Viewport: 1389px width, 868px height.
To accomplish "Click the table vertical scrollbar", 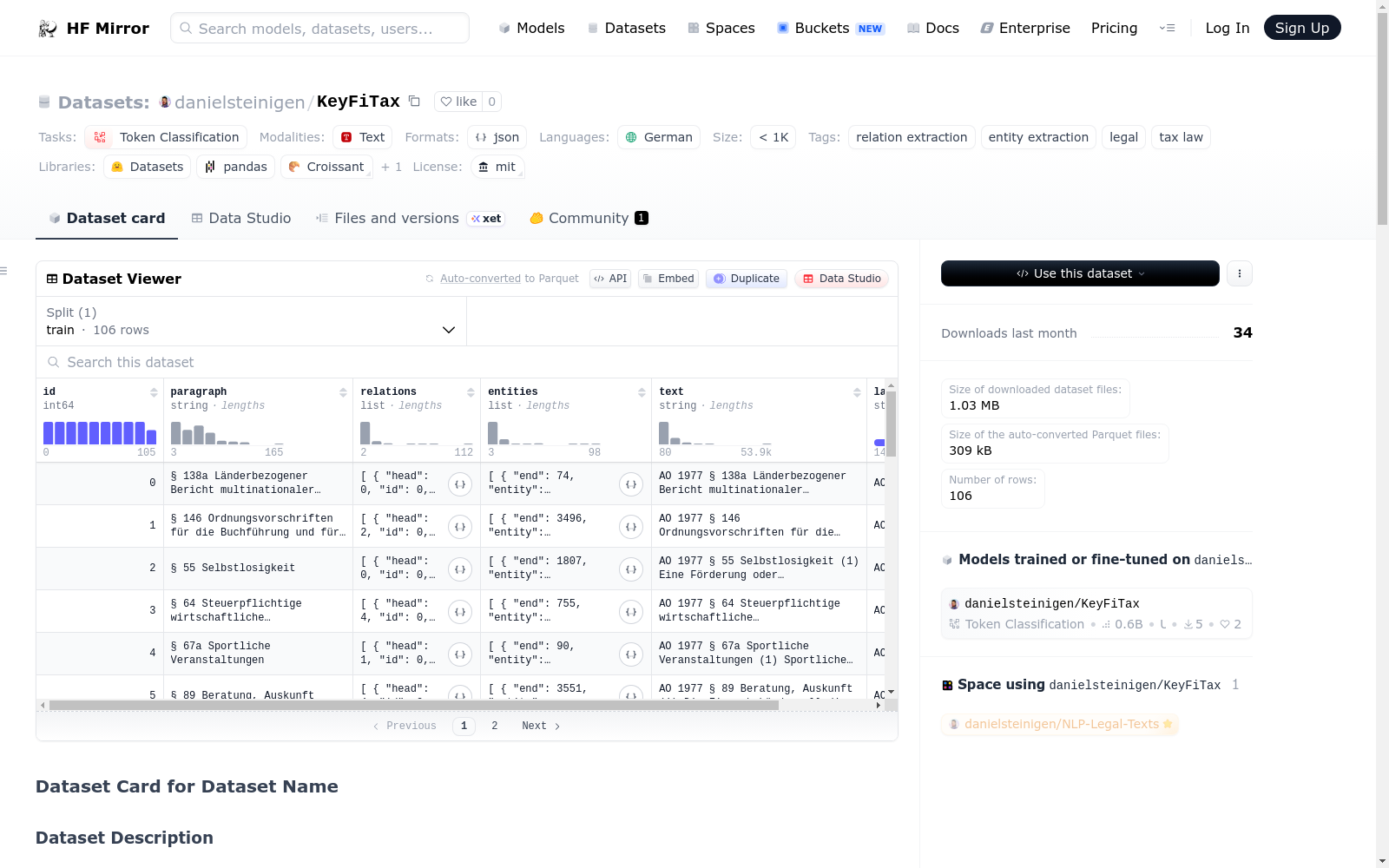I will tap(892, 424).
